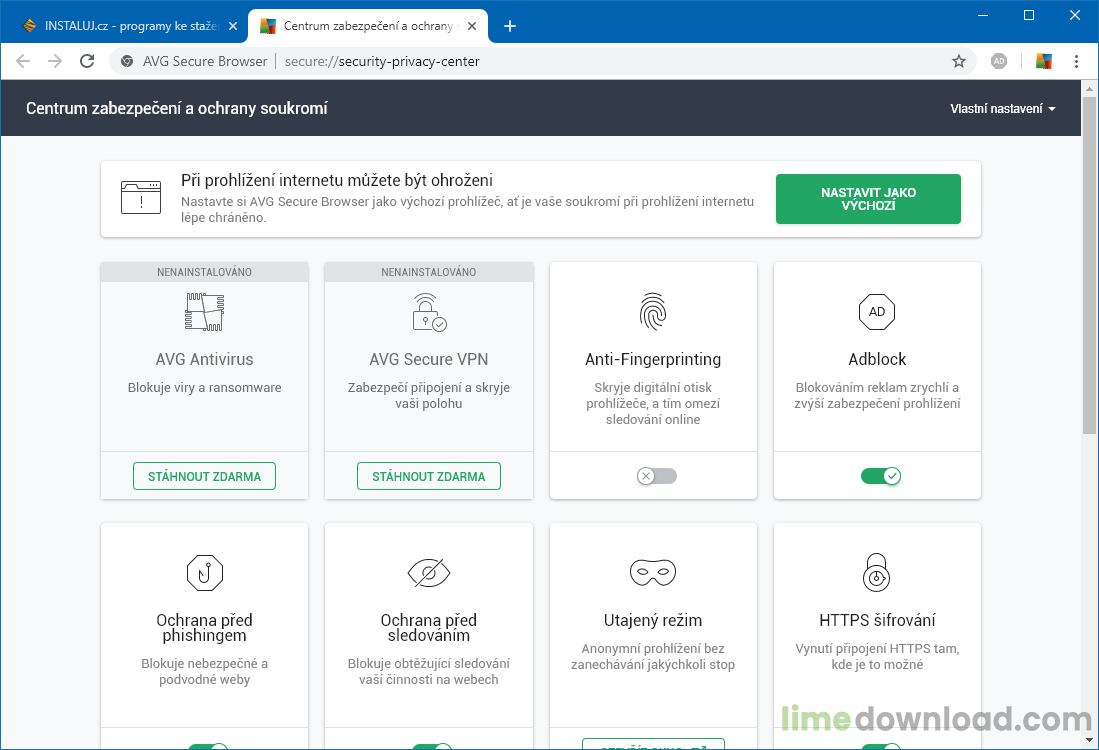Viewport: 1099px width, 750px height.
Task: Disable the Adblock toggle
Action: point(881,476)
